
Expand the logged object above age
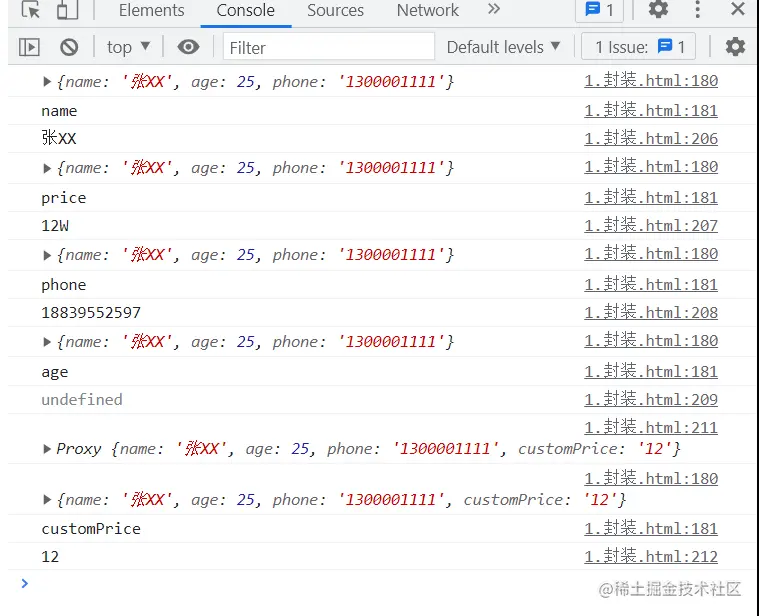(47, 342)
